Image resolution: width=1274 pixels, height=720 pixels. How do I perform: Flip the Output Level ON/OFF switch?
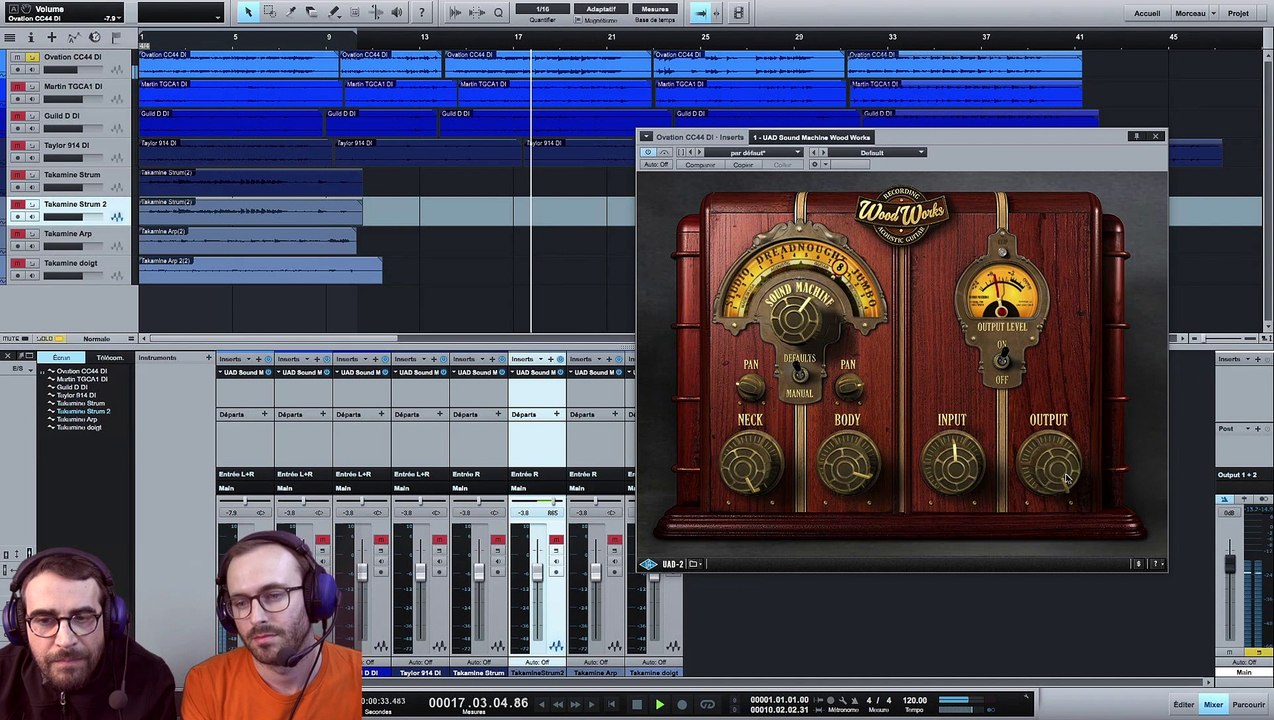[1001, 362]
